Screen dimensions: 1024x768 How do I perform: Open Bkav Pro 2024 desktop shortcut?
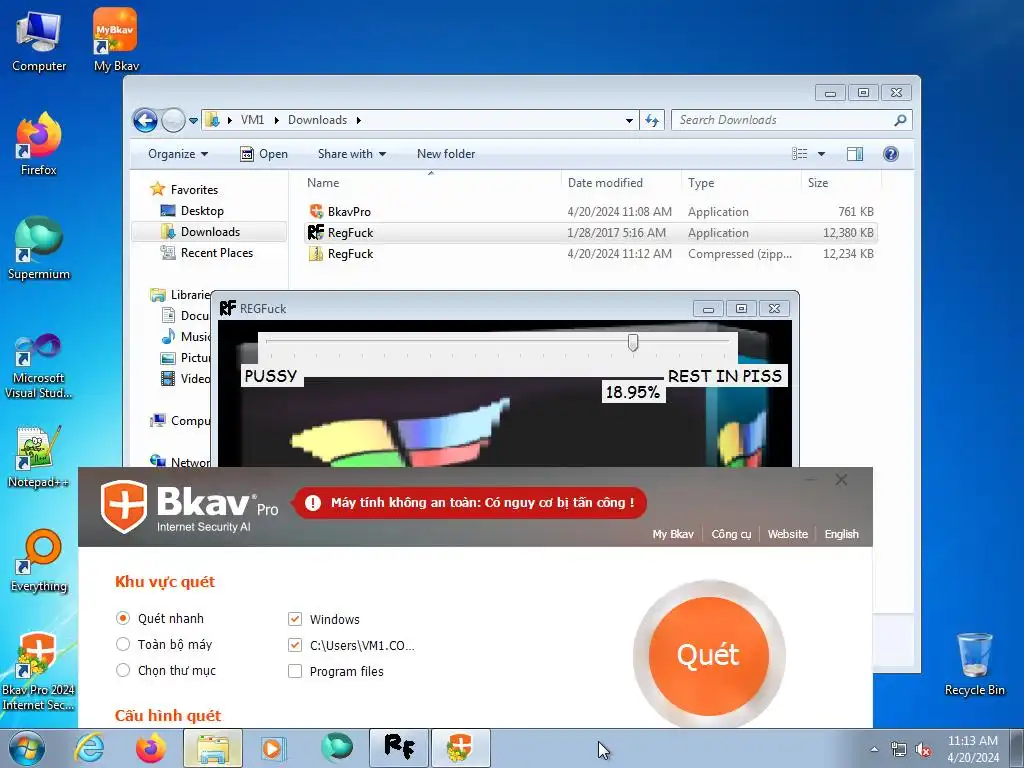click(39, 671)
